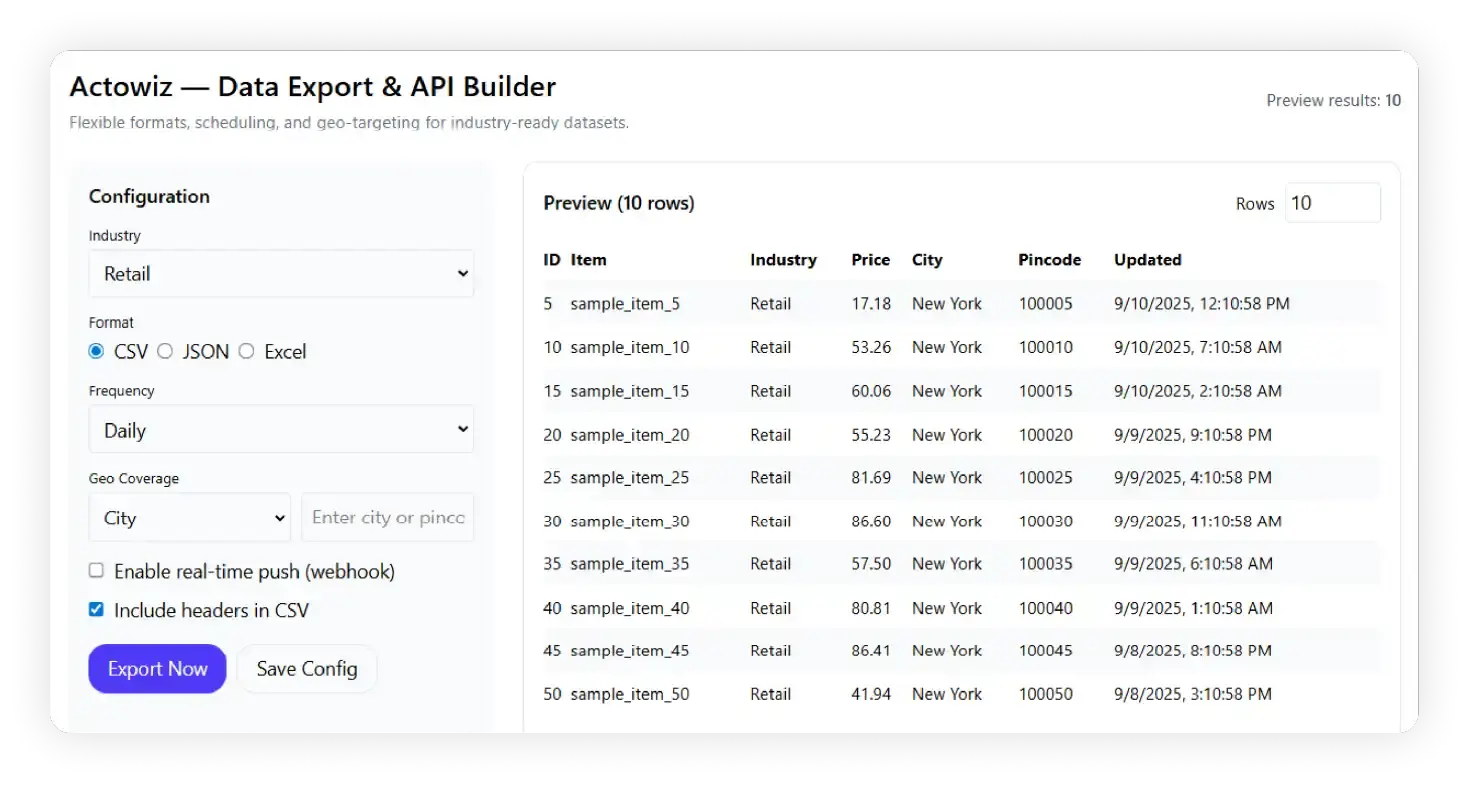Click the Export Now button
The image size is (1470, 785).
pyautogui.click(x=157, y=669)
